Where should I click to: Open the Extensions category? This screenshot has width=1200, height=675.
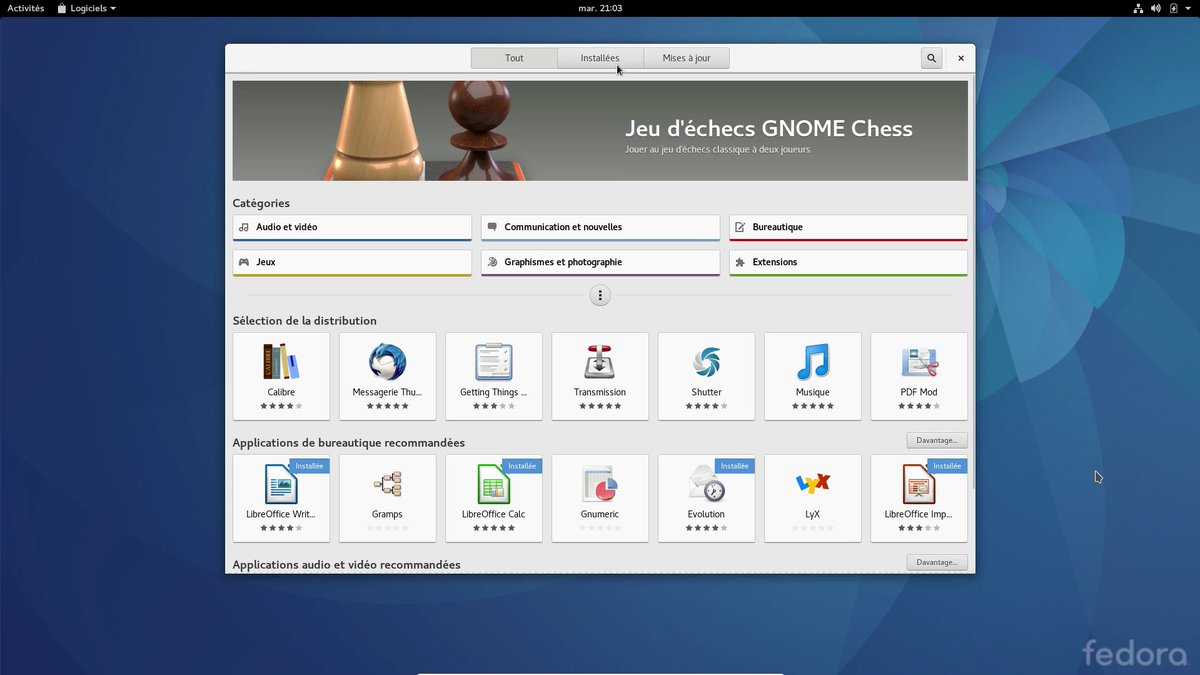tap(848, 263)
